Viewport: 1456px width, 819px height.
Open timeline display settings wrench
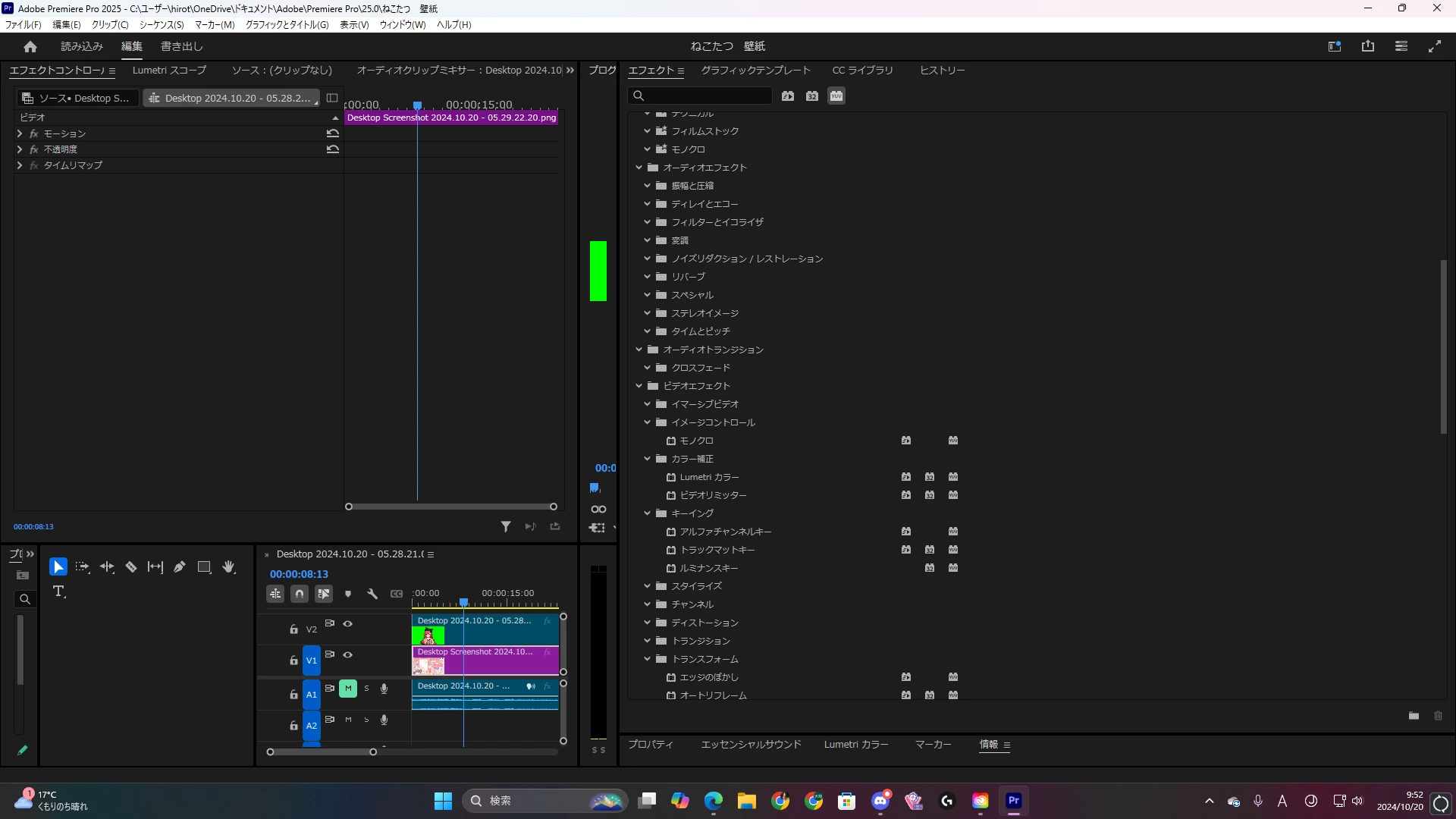click(x=372, y=595)
